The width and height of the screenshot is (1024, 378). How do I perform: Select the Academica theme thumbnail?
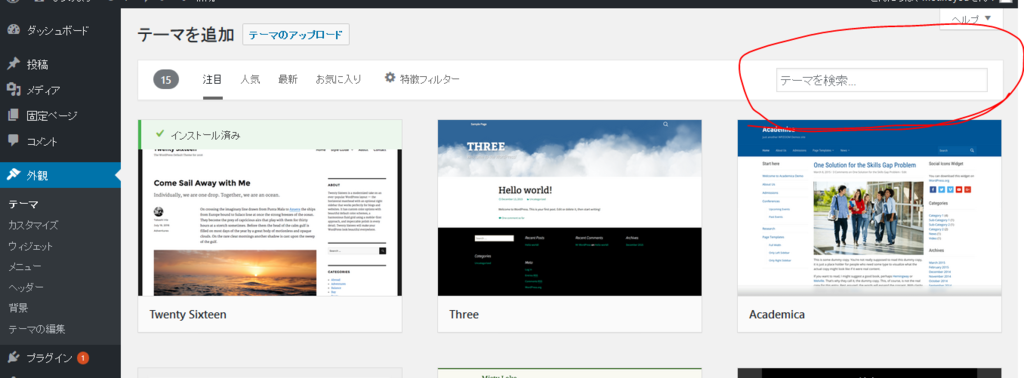tap(869, 208)
